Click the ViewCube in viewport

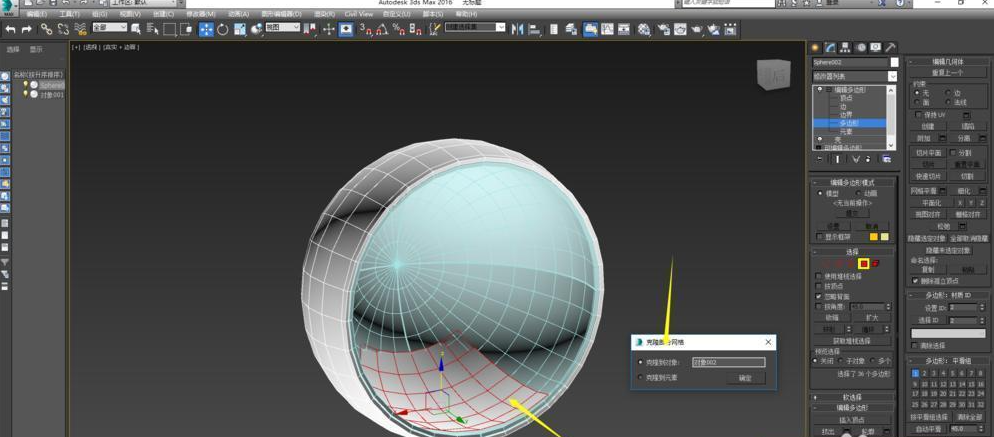pos(772,74)
